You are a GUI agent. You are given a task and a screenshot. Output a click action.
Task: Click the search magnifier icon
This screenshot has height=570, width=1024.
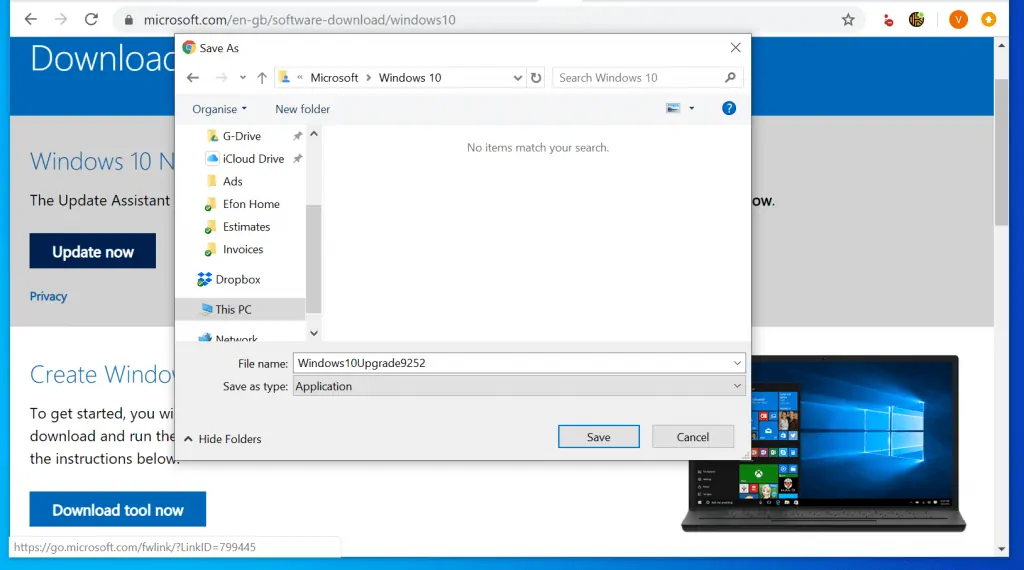click(730, 78)
